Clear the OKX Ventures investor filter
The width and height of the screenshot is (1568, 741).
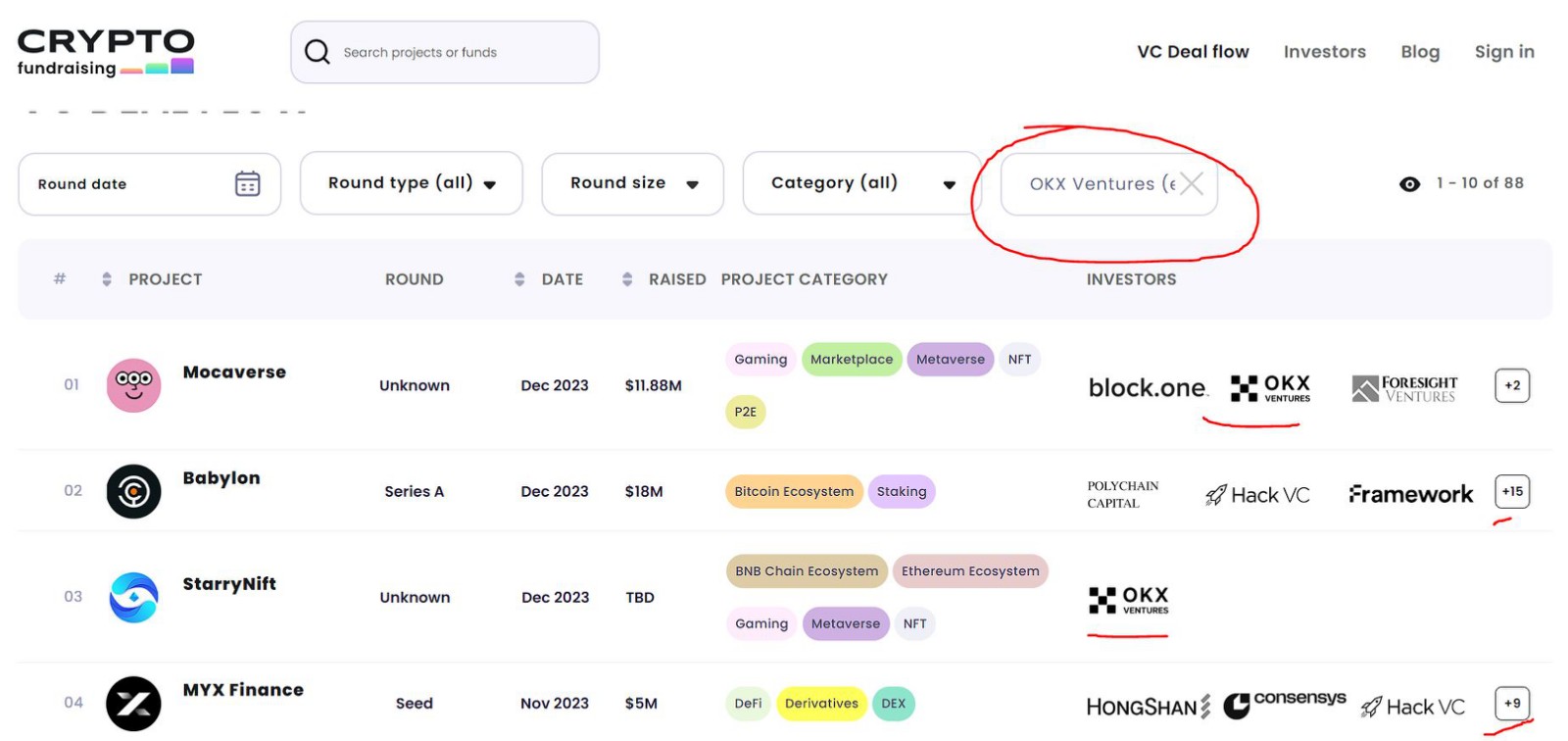1191,183
